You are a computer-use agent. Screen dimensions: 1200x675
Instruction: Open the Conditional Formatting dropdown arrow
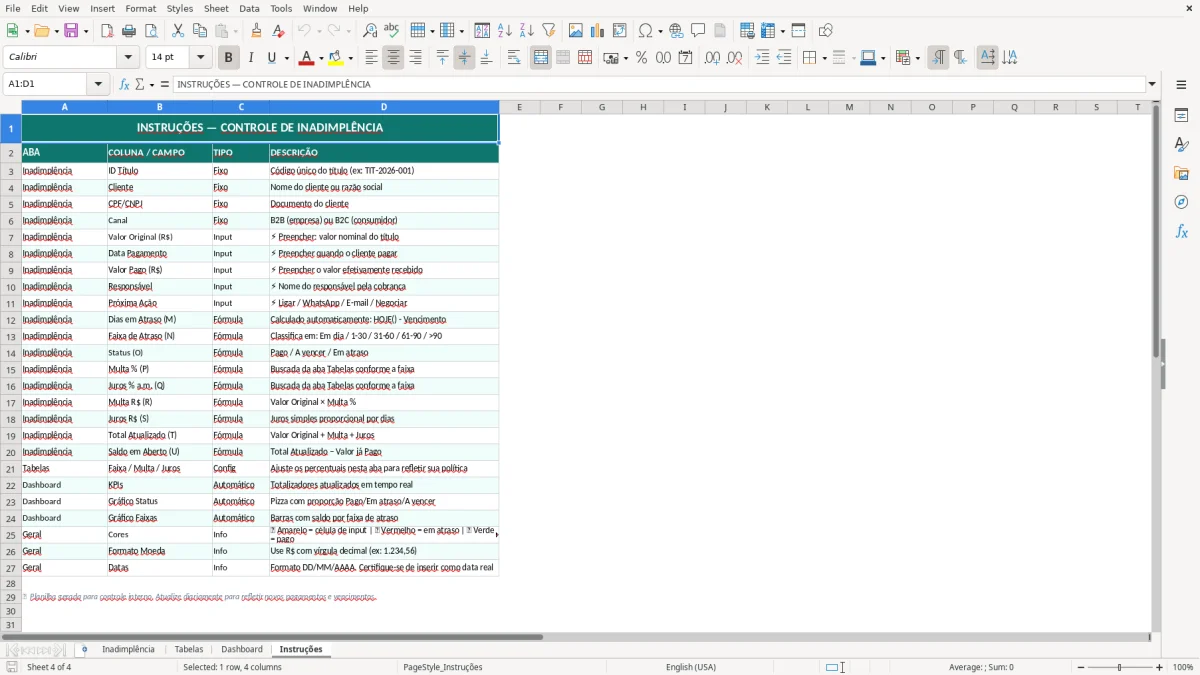click(917, 58)
